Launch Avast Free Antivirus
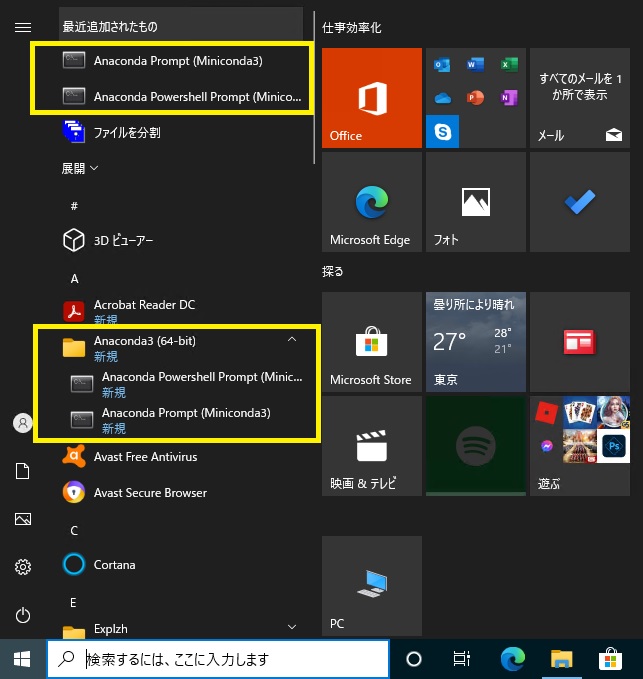Screen dimensions: 643x679 coord(182,456)
